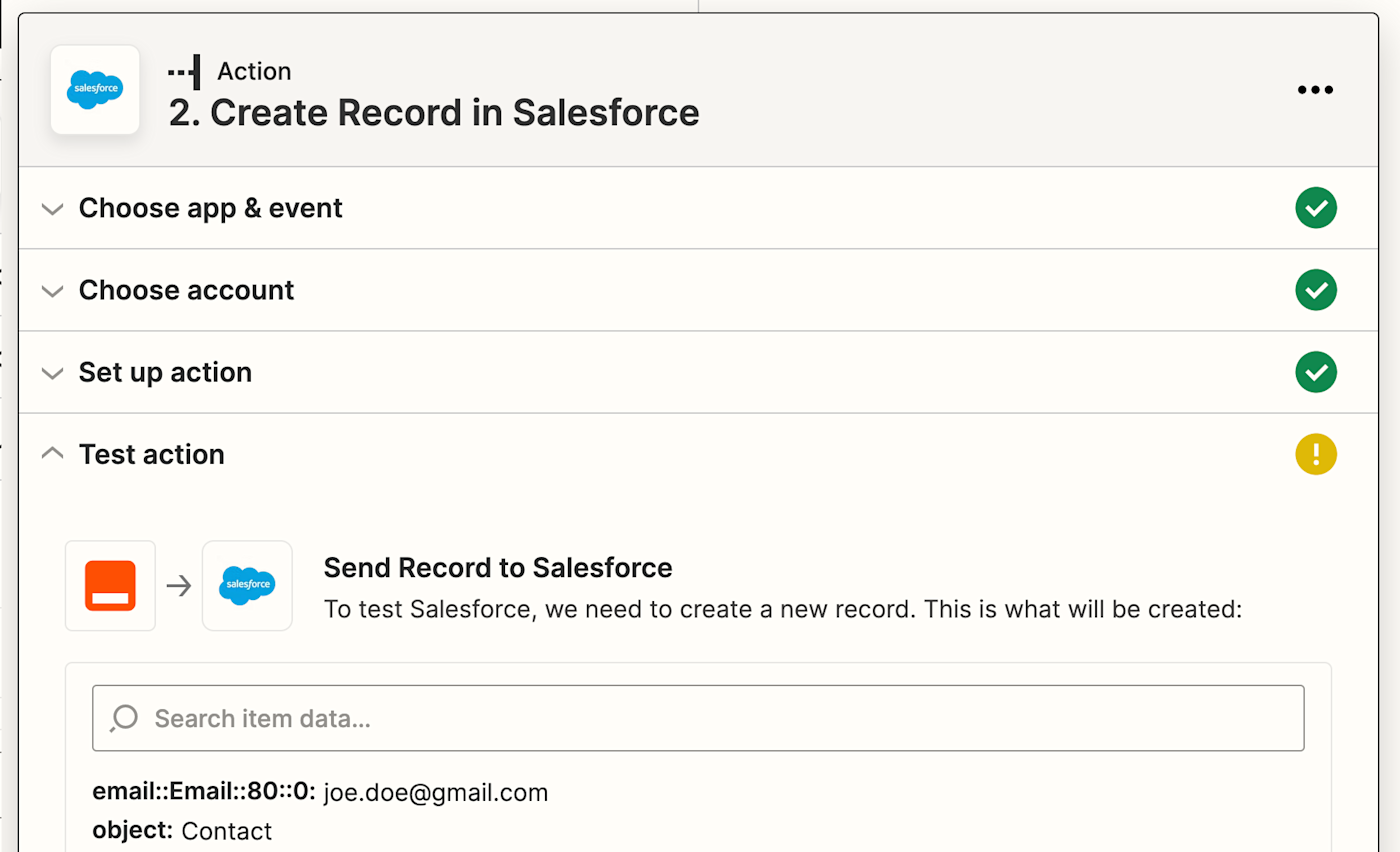Click the magnifier icon in the search field
1400x852 pixels.
124,718
